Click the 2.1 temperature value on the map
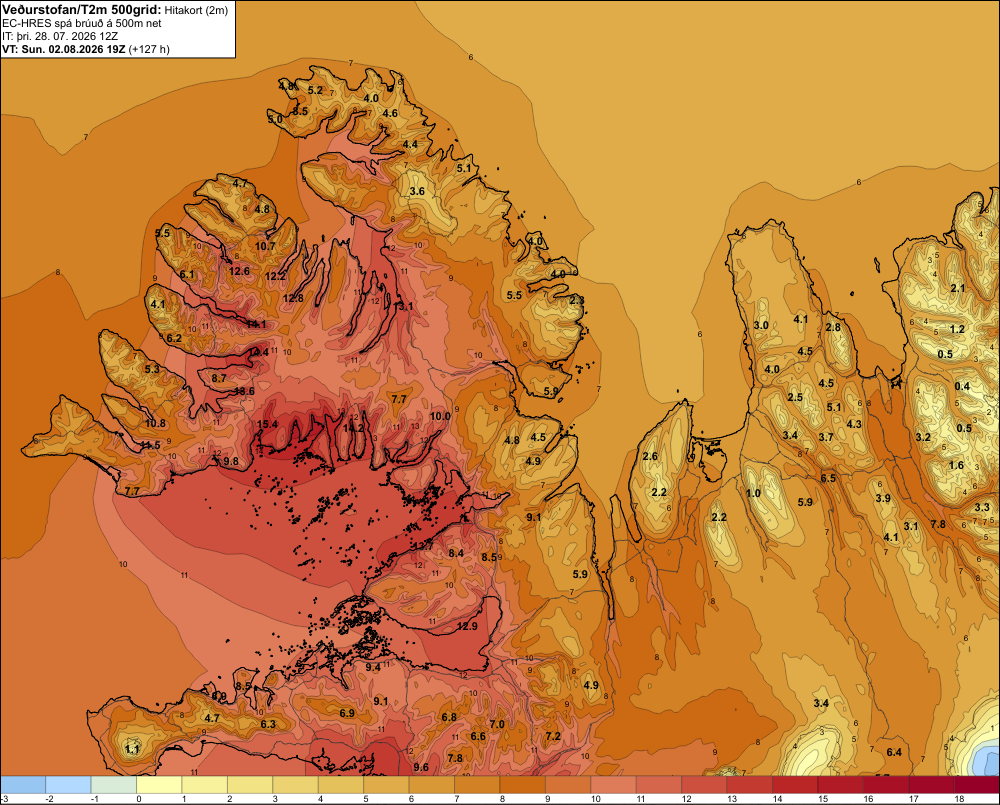1000x805 pixels. 958,288
